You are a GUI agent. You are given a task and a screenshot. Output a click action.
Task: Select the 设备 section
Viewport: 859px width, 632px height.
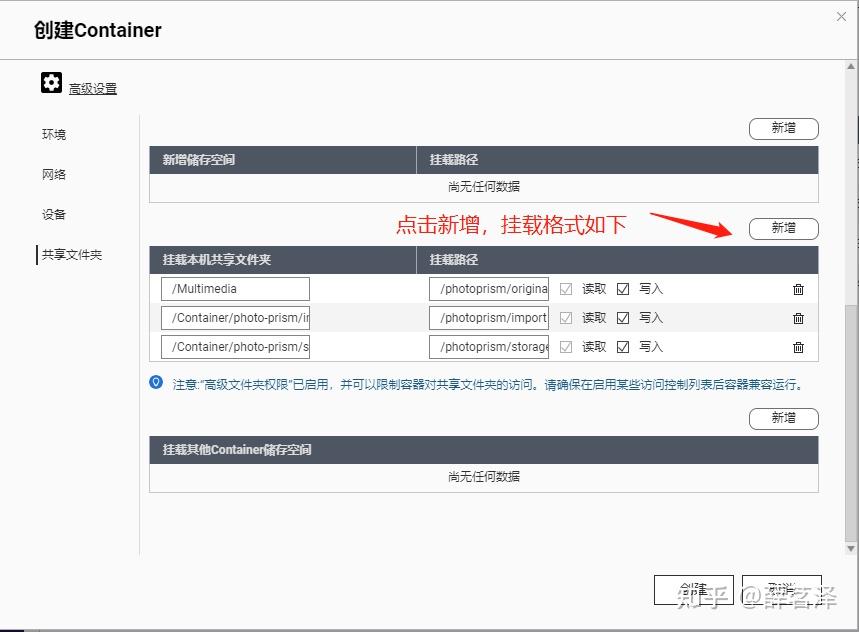(53, 214)
